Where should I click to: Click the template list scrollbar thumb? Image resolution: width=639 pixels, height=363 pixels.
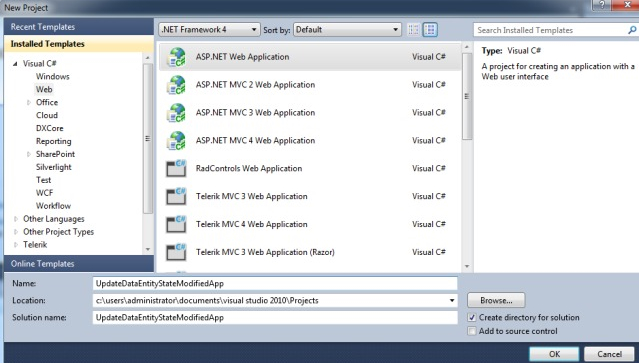coord(467,97)
